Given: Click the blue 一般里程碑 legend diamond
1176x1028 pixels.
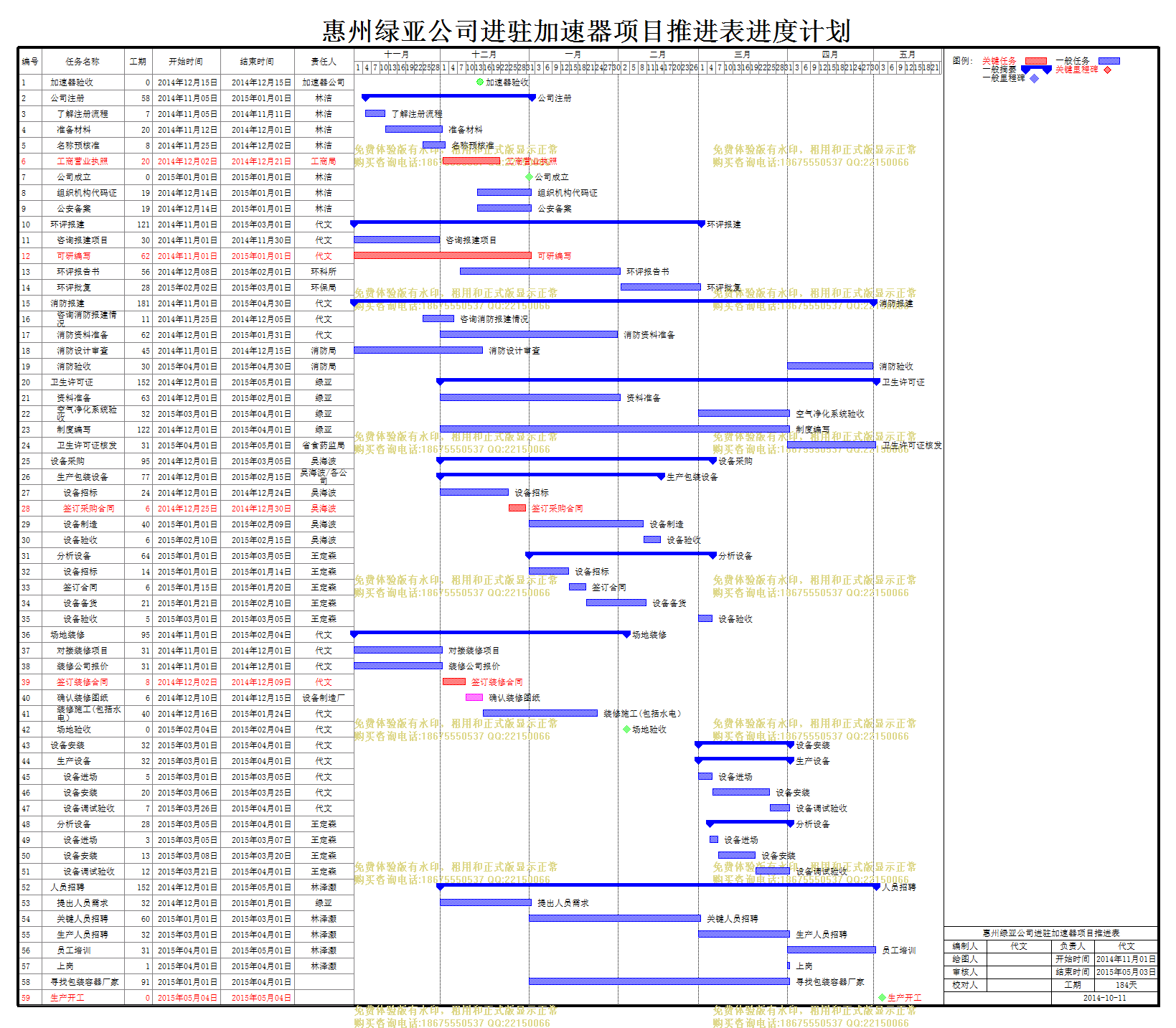Looking at the screenshot, I should click(x=1034, y=78).
